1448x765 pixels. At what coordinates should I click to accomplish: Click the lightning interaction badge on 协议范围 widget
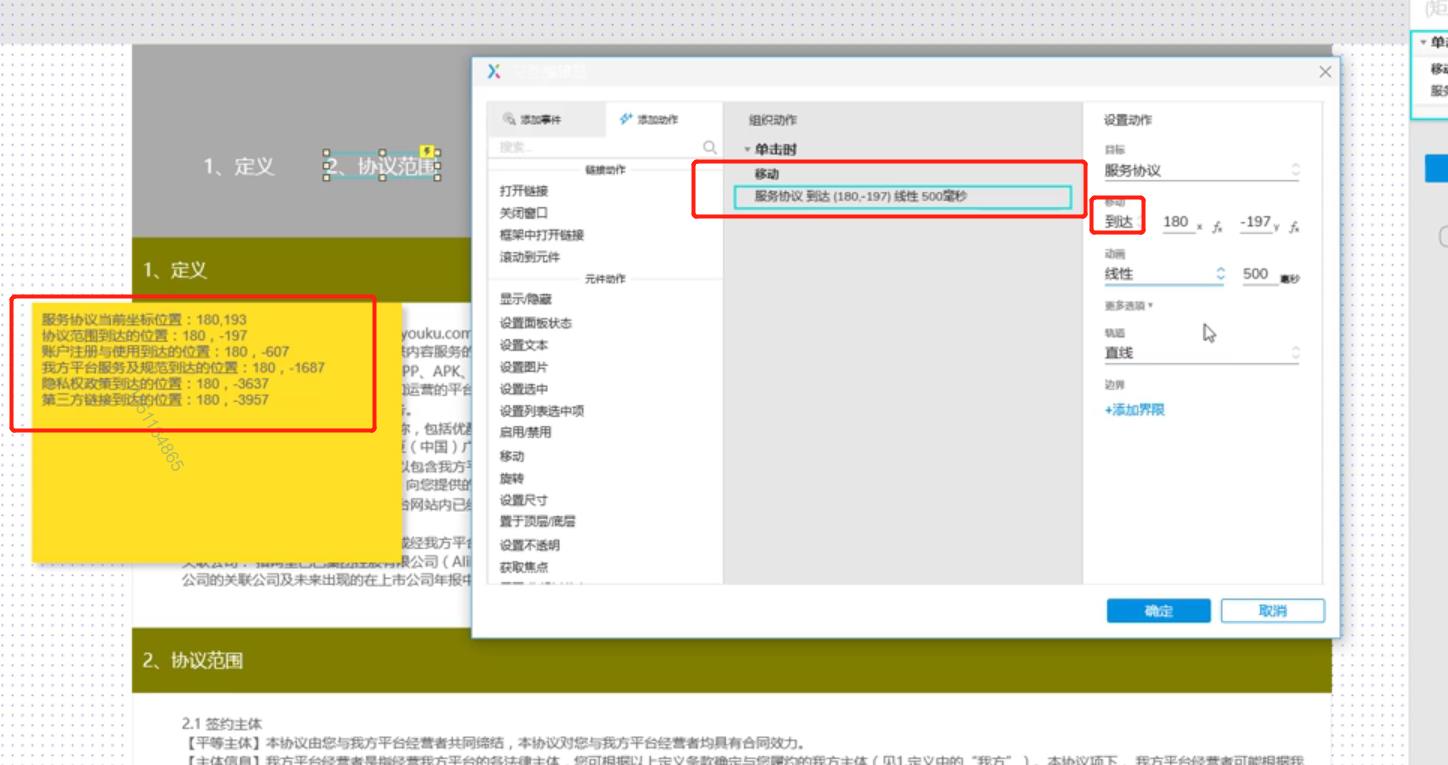(x=427, y=151)
